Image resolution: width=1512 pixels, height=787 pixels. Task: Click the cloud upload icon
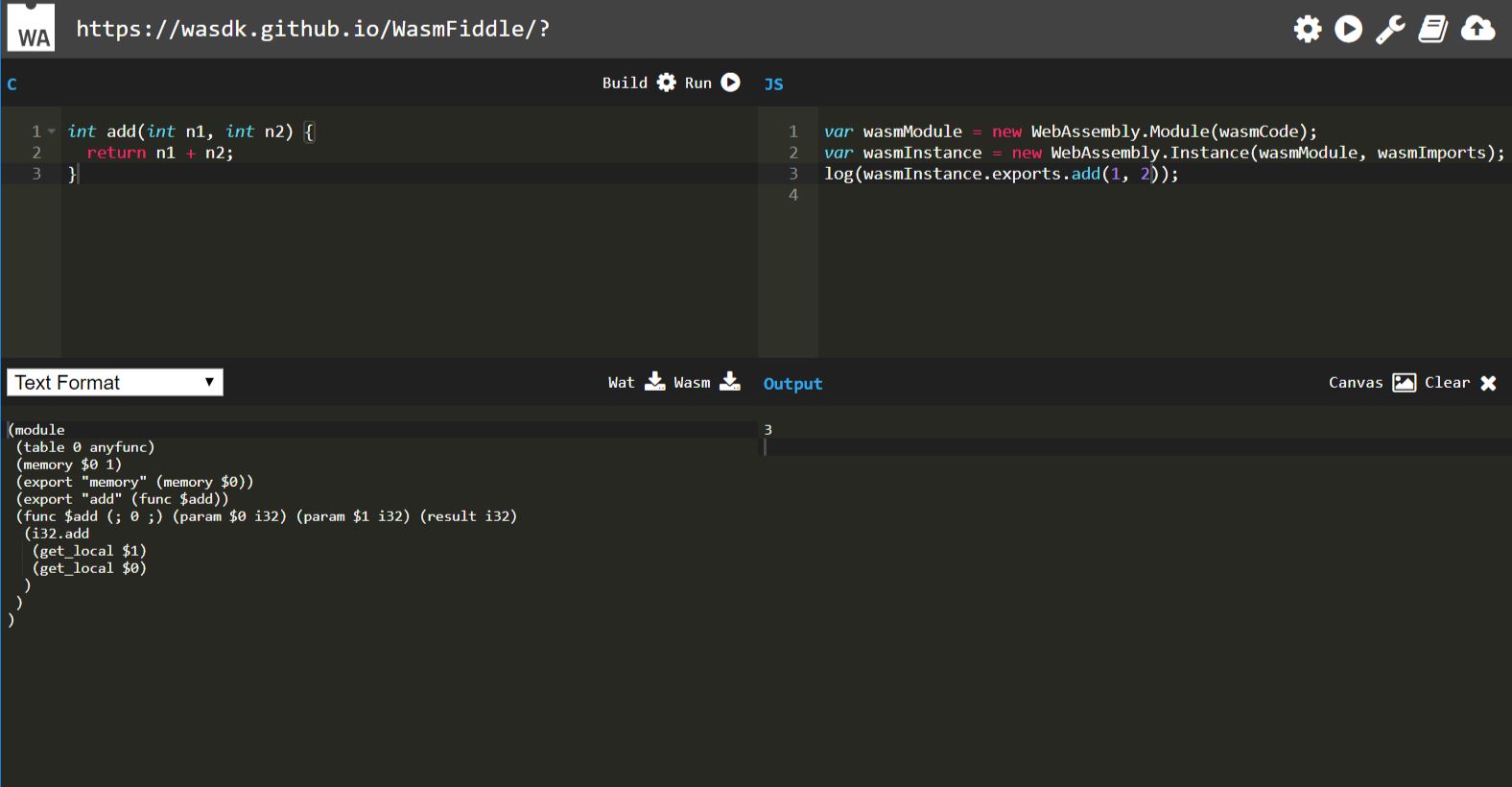click(1477, 29)
